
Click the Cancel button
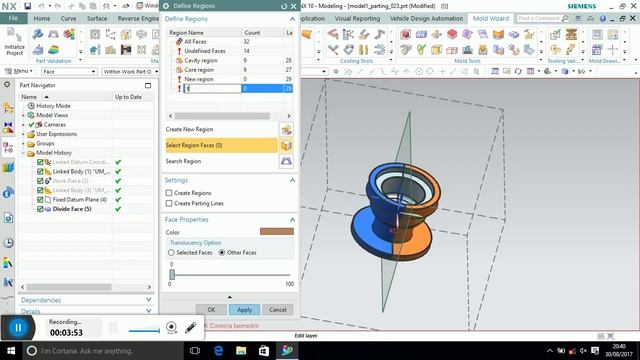pos(278,310)
